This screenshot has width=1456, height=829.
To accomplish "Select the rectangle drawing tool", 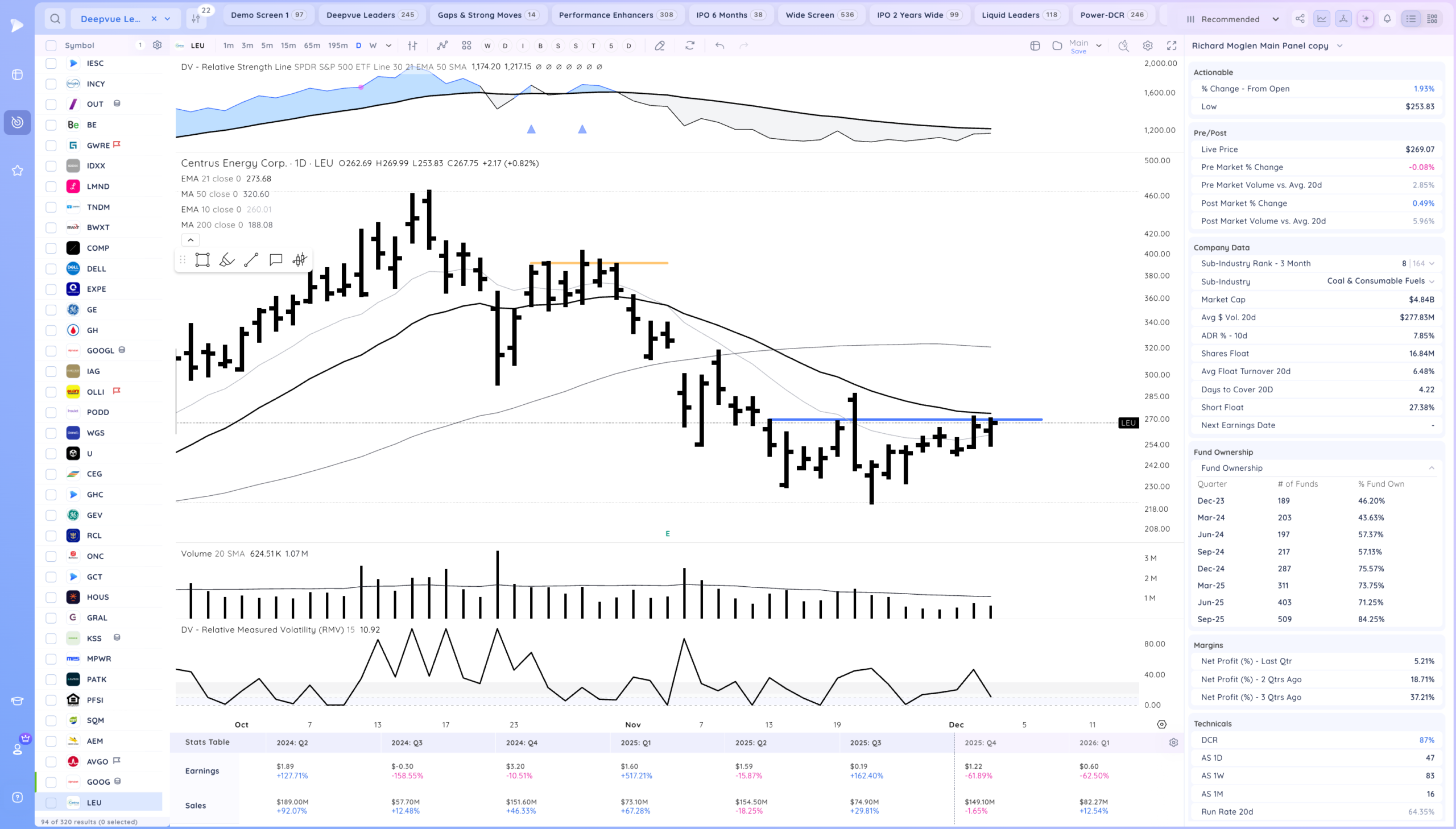I will point(202,260).
